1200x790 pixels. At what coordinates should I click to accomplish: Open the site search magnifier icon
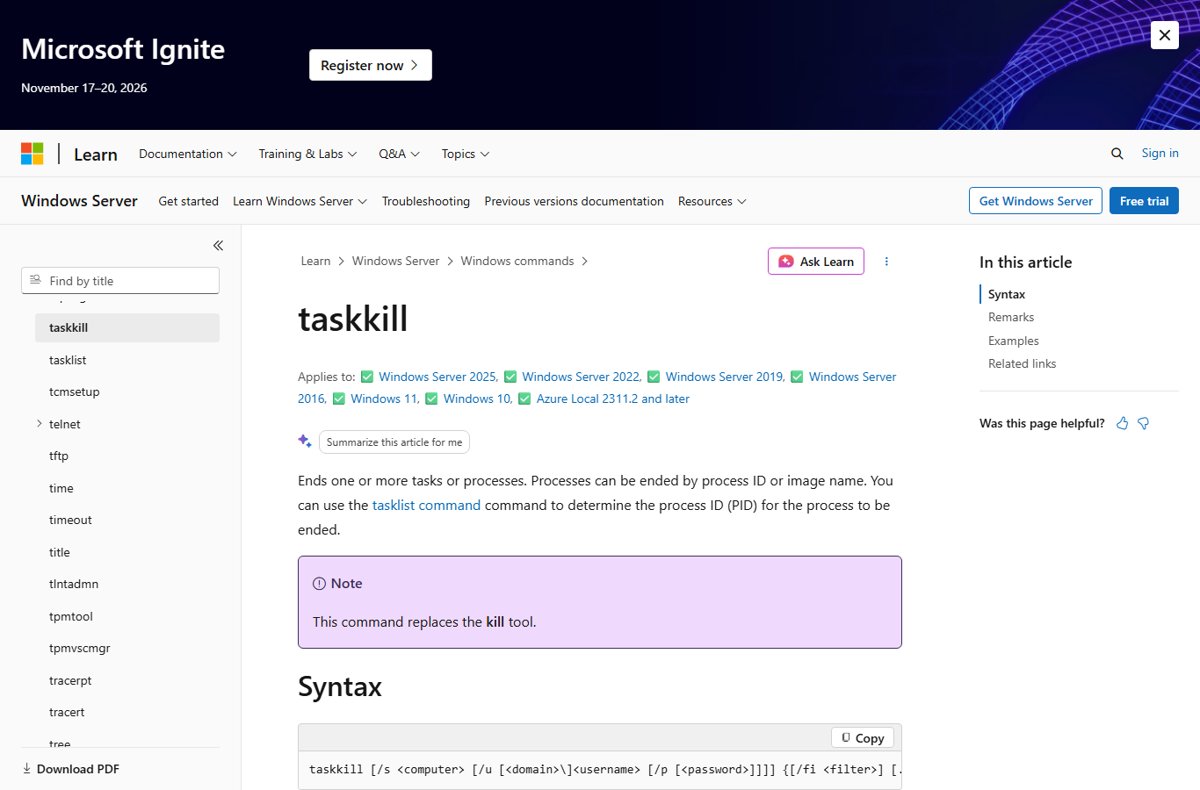pyautogui.click(x=1117, y=153)
